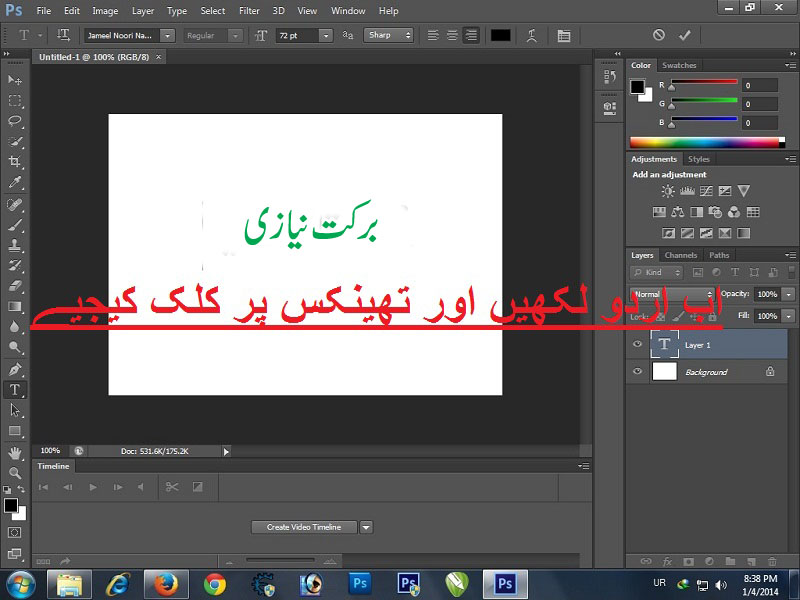The width and height of the screenshot is (800, 600).
Task: Select the History Brush tool
Action: pos(15,266)
